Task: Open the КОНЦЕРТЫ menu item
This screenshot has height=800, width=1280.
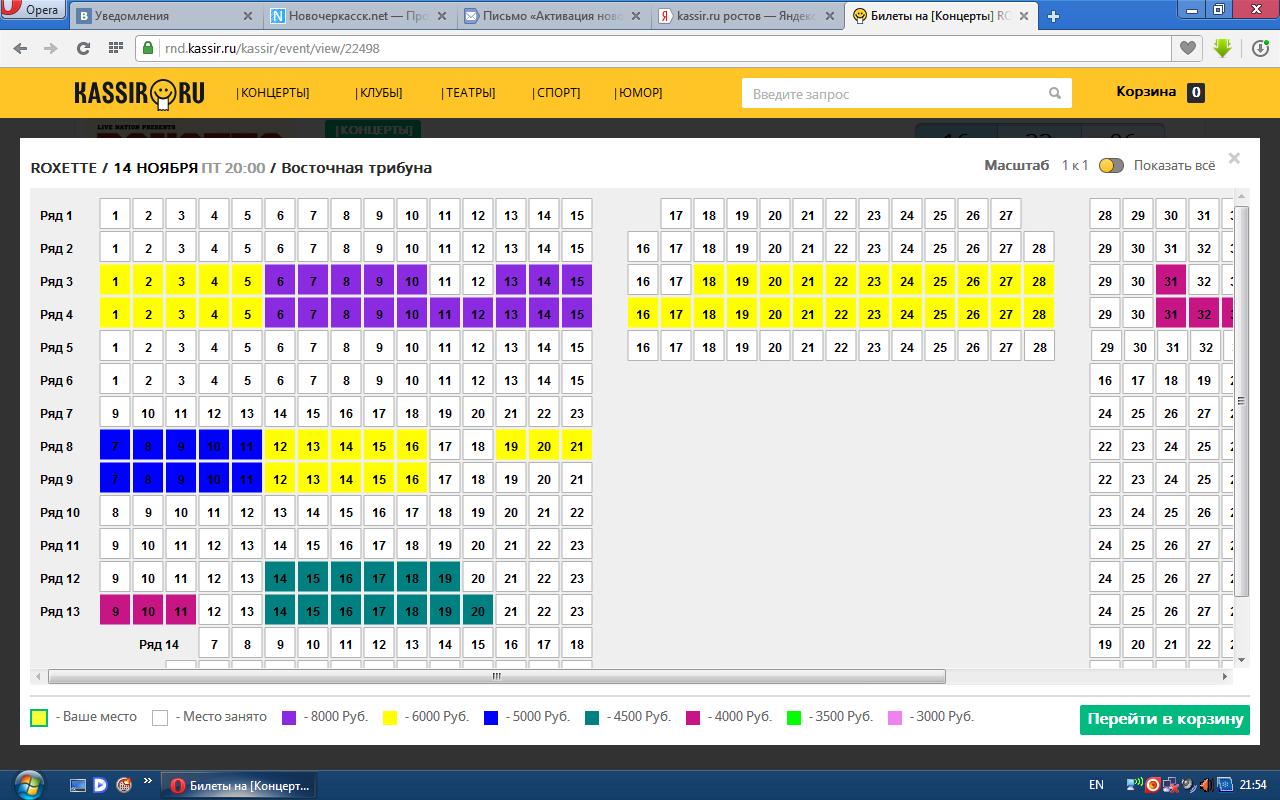Action: [273, 93]
